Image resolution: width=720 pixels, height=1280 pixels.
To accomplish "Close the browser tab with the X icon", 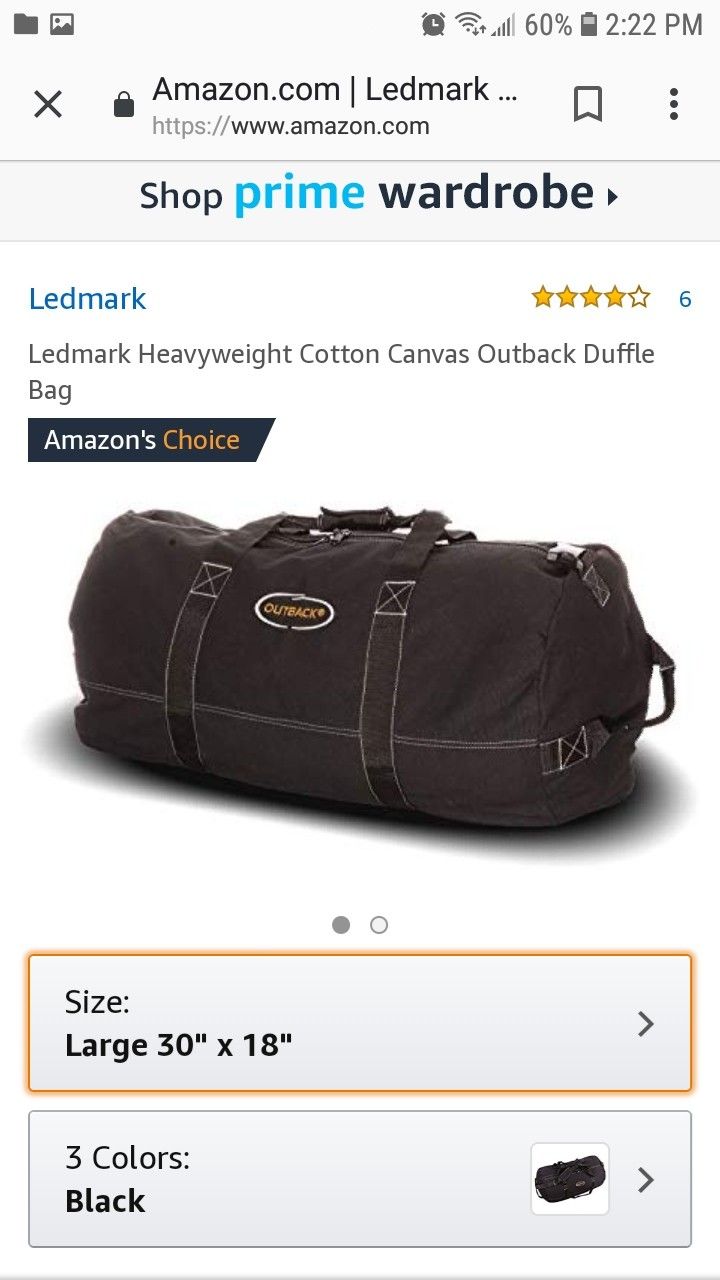I will pyautogui.click(x=48, y=104).
